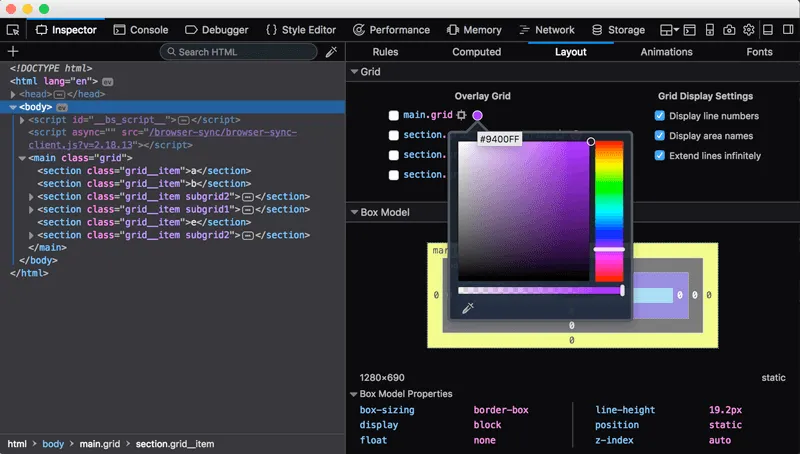Click section.grid__item in the breadcrumb
The image size is (800, 454).
(175, 444)
